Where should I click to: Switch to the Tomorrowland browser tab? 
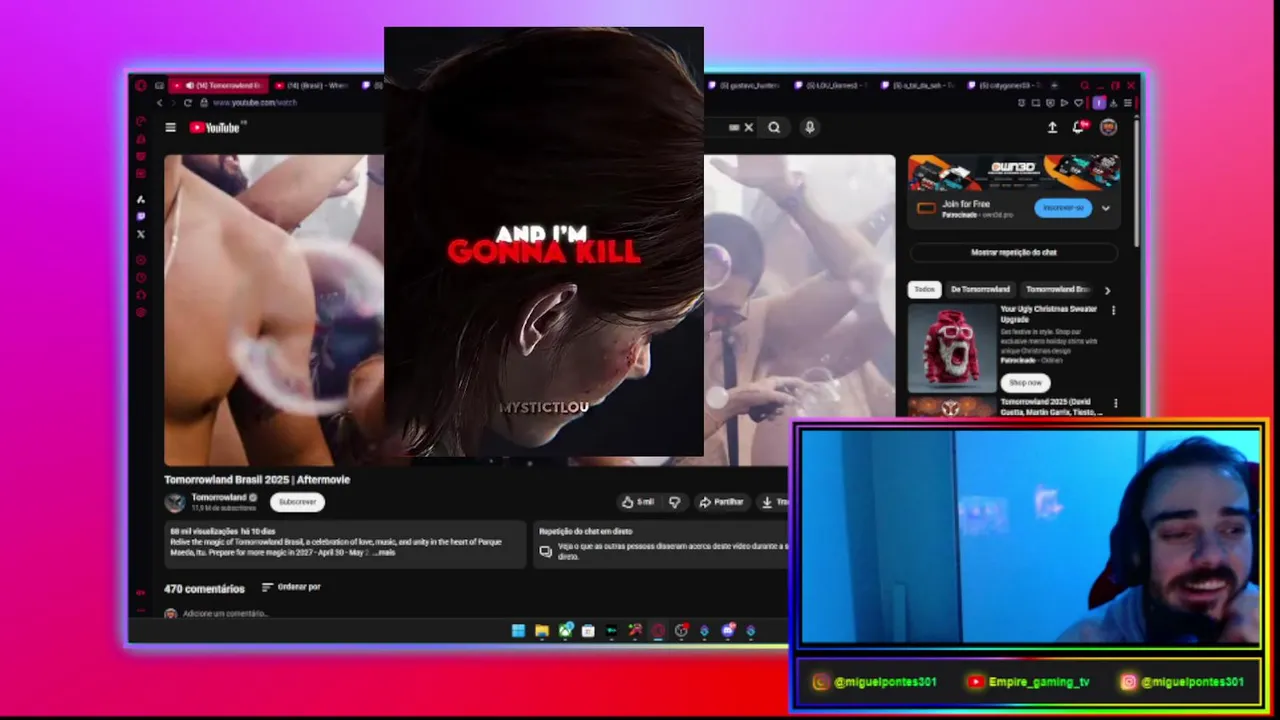(219, 86)
